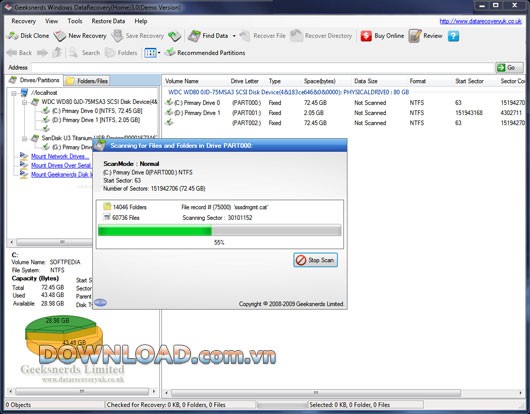
Task: Click the blue help question mark icon
Action: coord(453,36)
